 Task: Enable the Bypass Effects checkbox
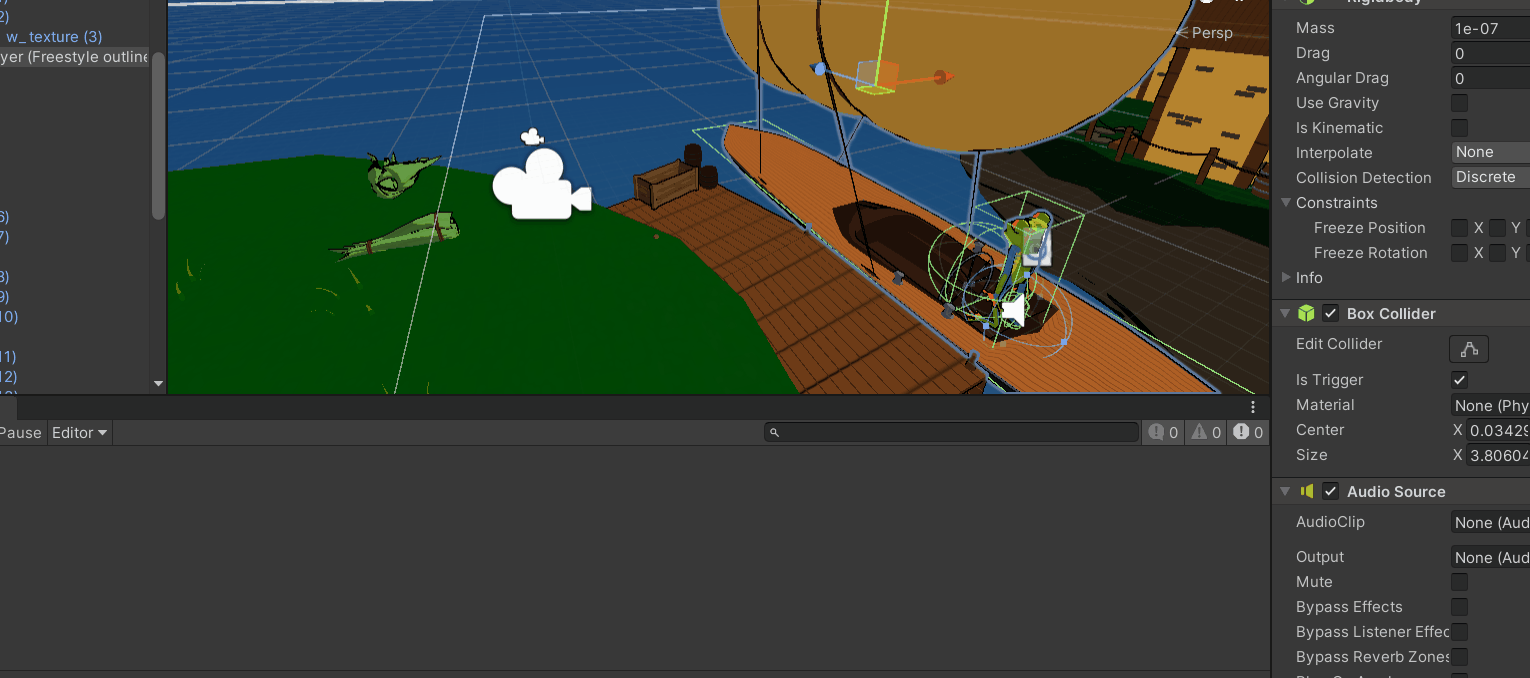(1460, 607)
